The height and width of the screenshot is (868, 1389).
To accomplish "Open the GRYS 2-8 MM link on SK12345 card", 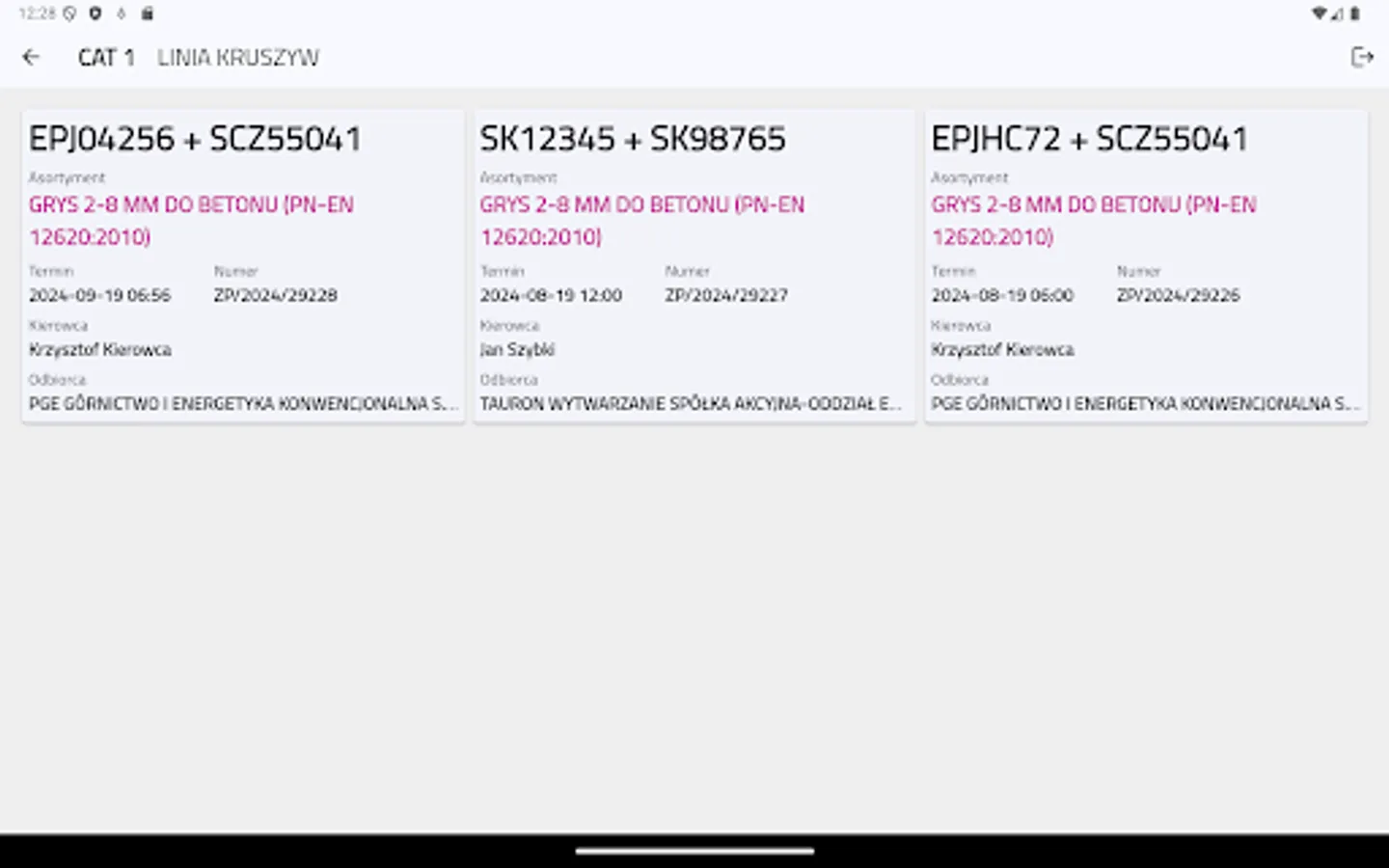I will [x=643, y=220].
